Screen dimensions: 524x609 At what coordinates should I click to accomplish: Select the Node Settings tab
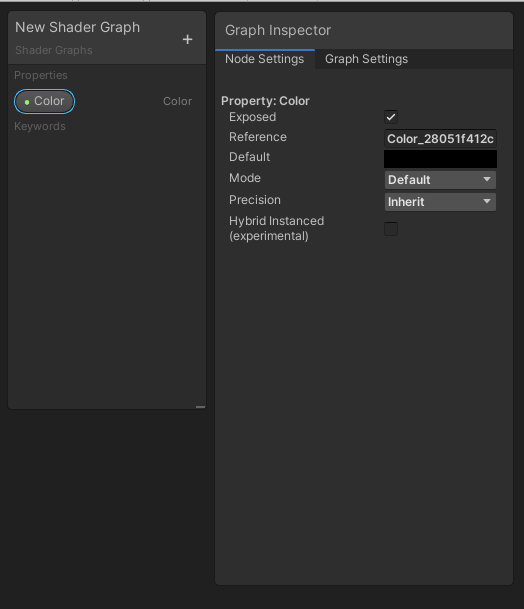[265, 59]
